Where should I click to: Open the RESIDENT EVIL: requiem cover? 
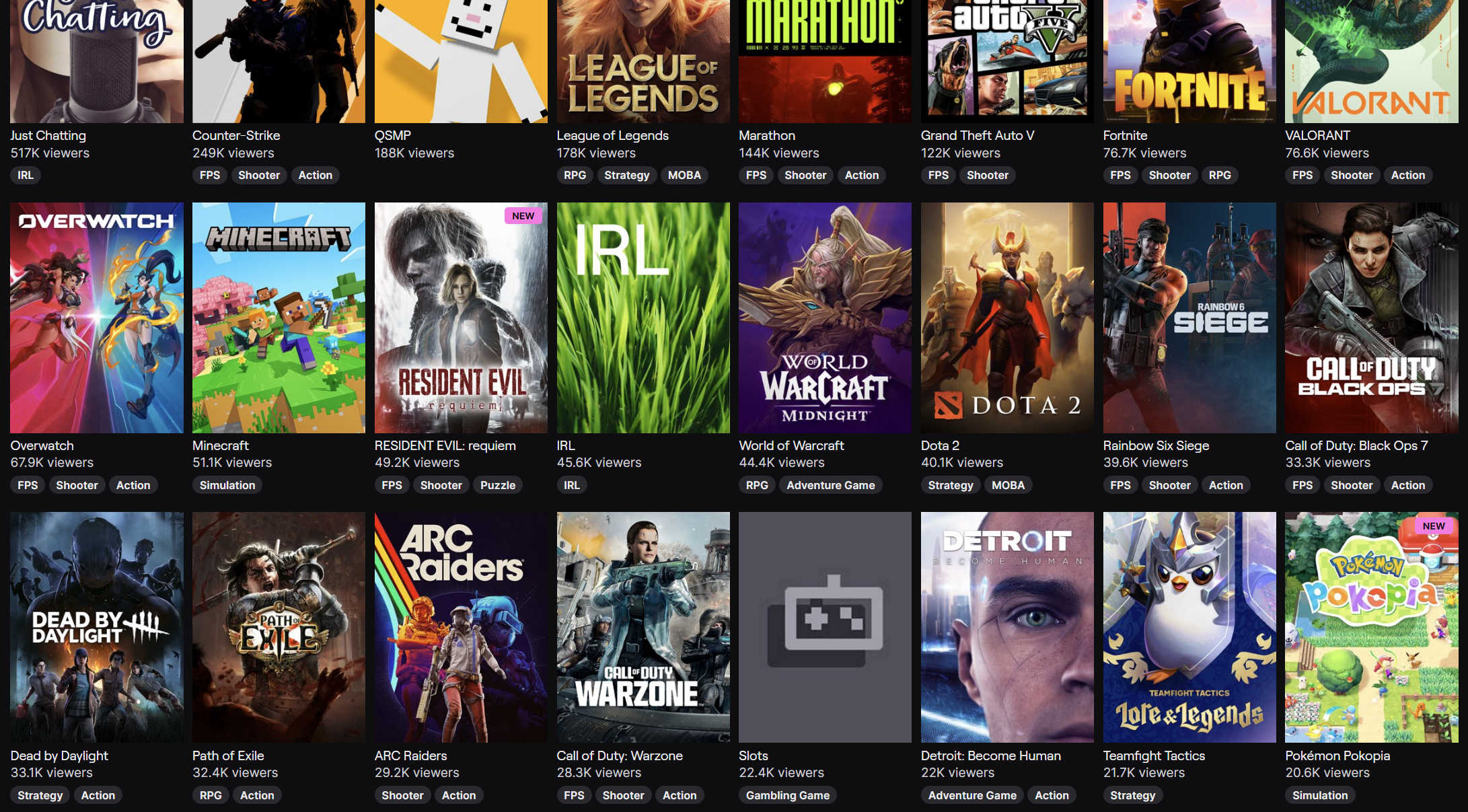coord(461,318)
